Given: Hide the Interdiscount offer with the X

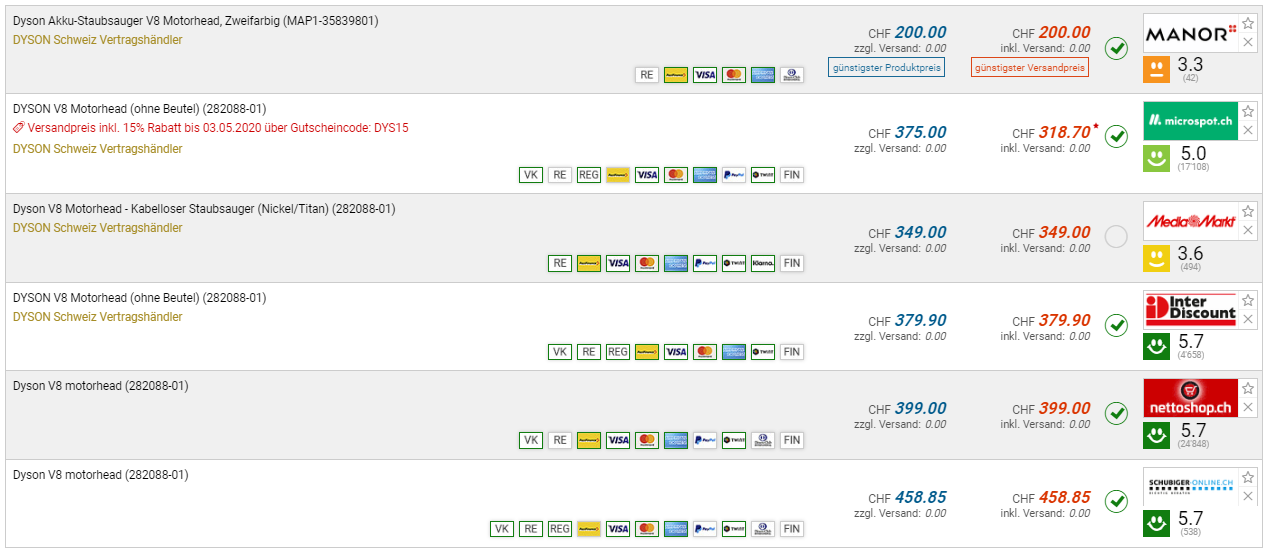Looking at the screenshot, I should click(1247, 319).
